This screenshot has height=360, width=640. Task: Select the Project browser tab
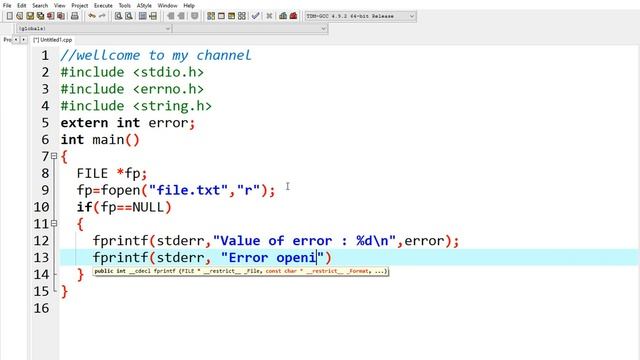(x=7, y=40)
